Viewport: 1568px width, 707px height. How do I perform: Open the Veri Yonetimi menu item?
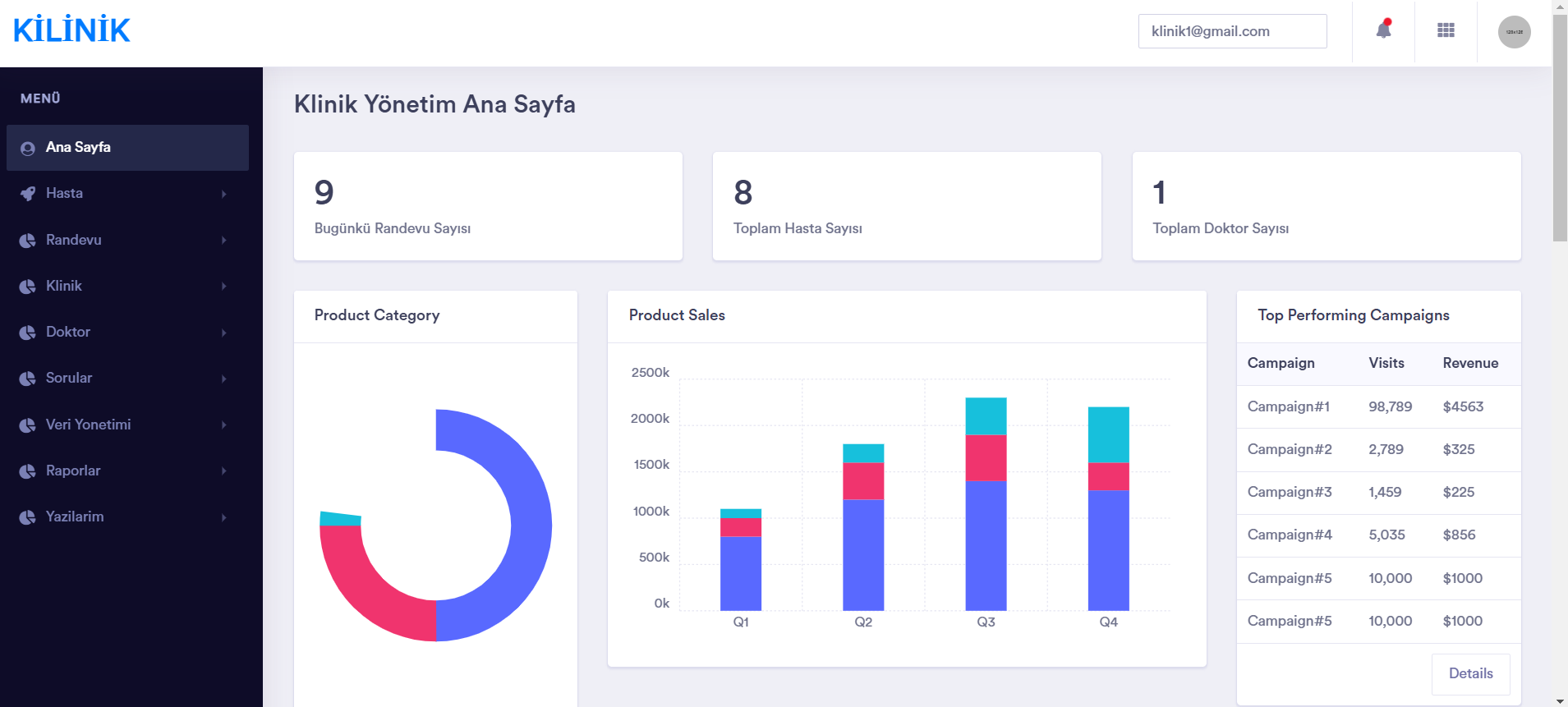127,425
